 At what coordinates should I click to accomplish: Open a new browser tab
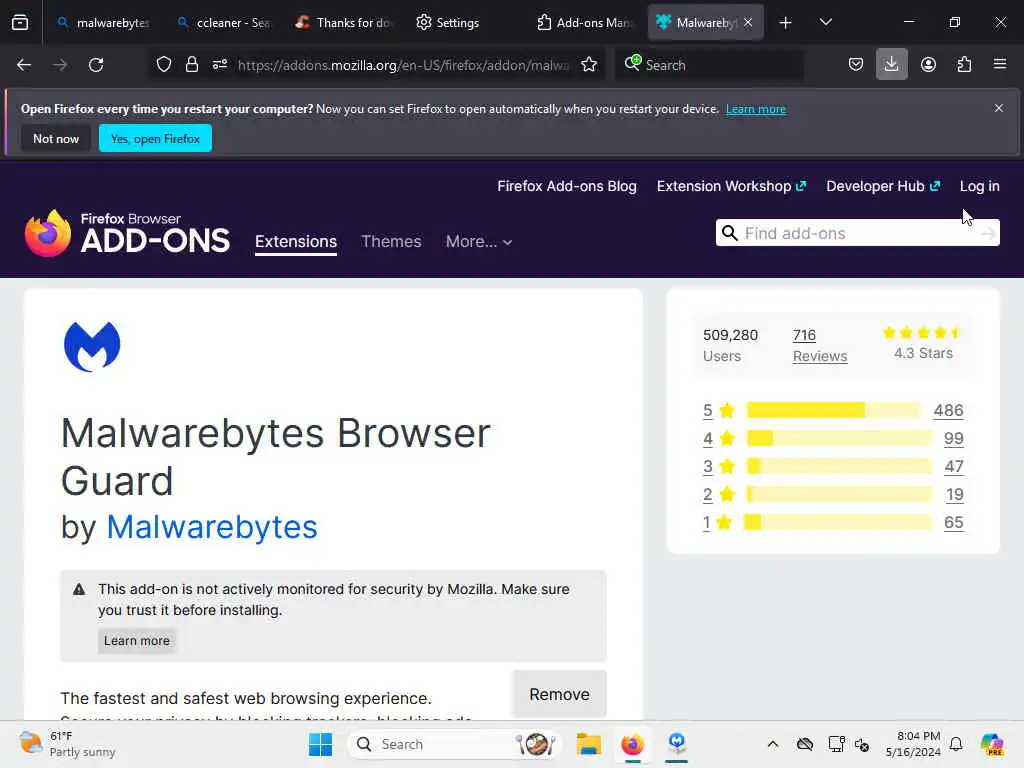click(786, 23)
